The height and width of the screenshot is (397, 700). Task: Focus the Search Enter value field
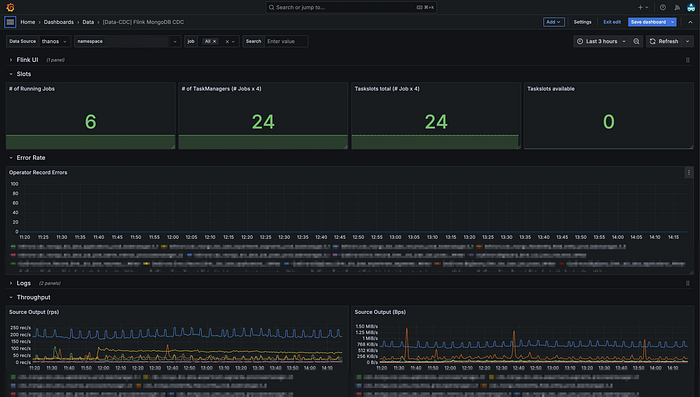(x=286, y=41)
